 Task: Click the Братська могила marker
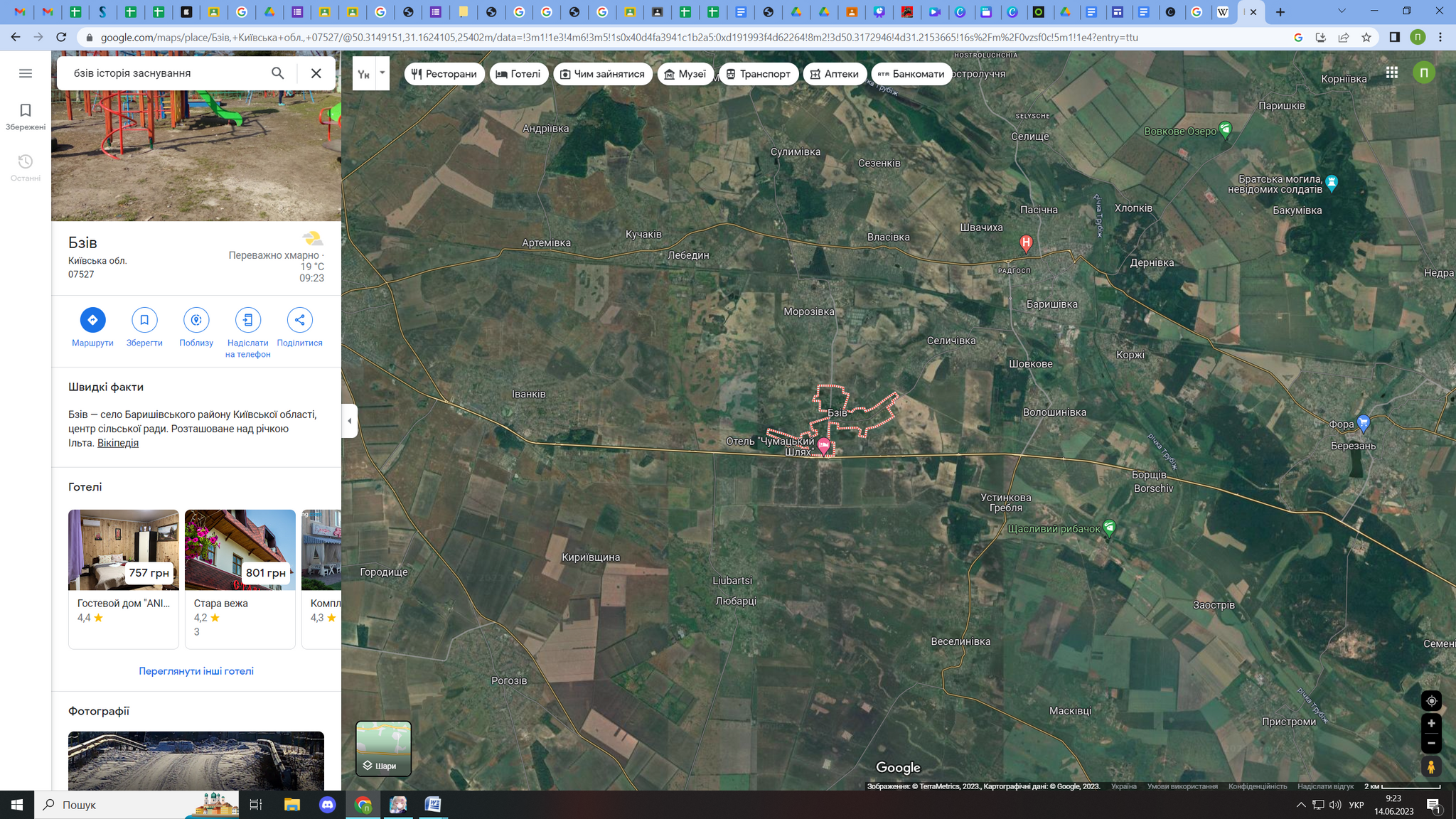pos(1332,183)
